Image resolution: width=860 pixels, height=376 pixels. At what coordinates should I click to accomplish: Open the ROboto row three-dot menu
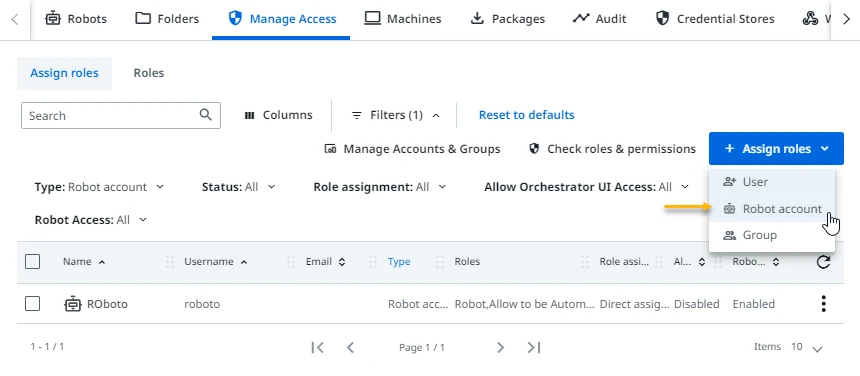(x=823, y=304)
